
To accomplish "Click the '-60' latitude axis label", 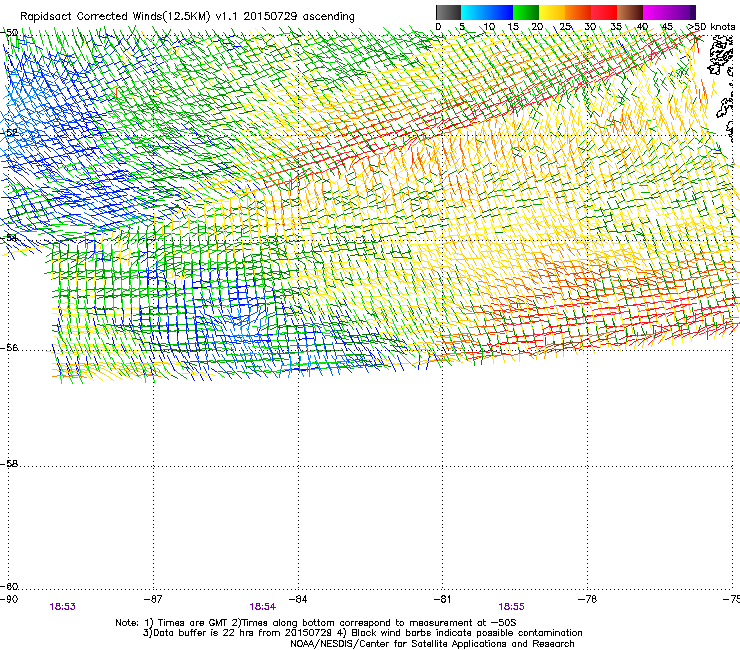I will click(x=9, y=586).
